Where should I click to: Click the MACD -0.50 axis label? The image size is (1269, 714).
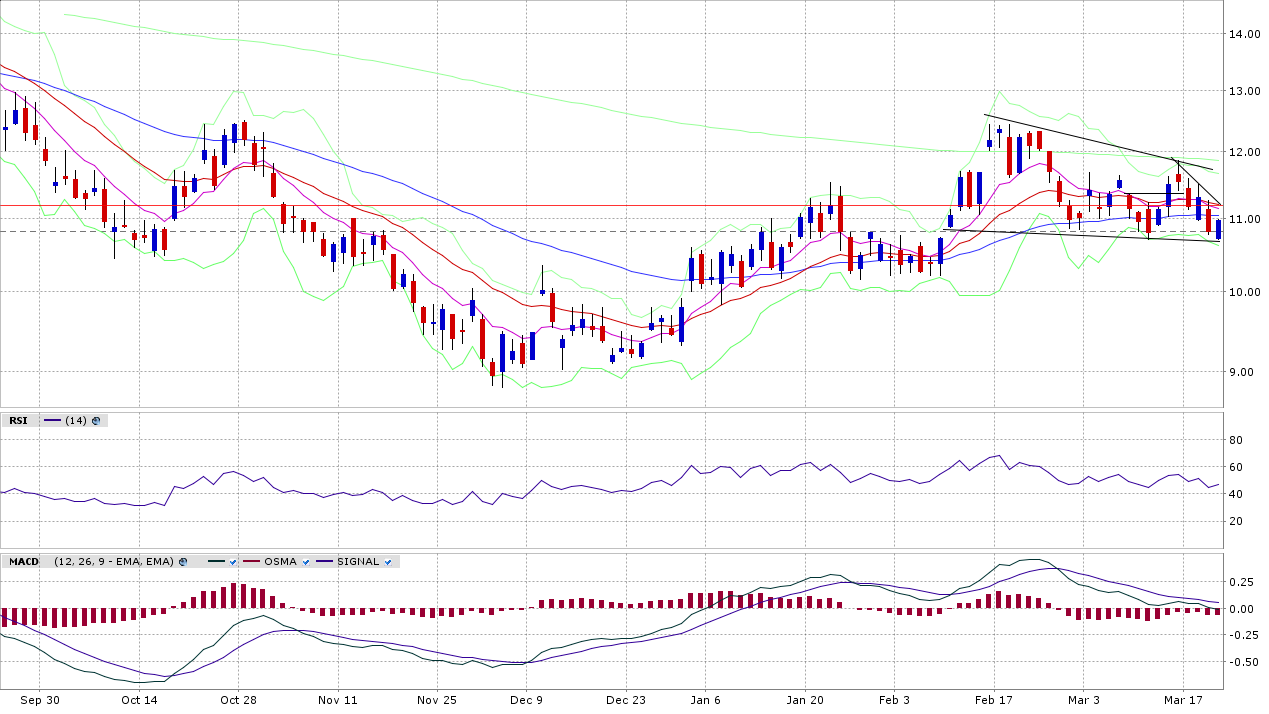pos(1242,662)
